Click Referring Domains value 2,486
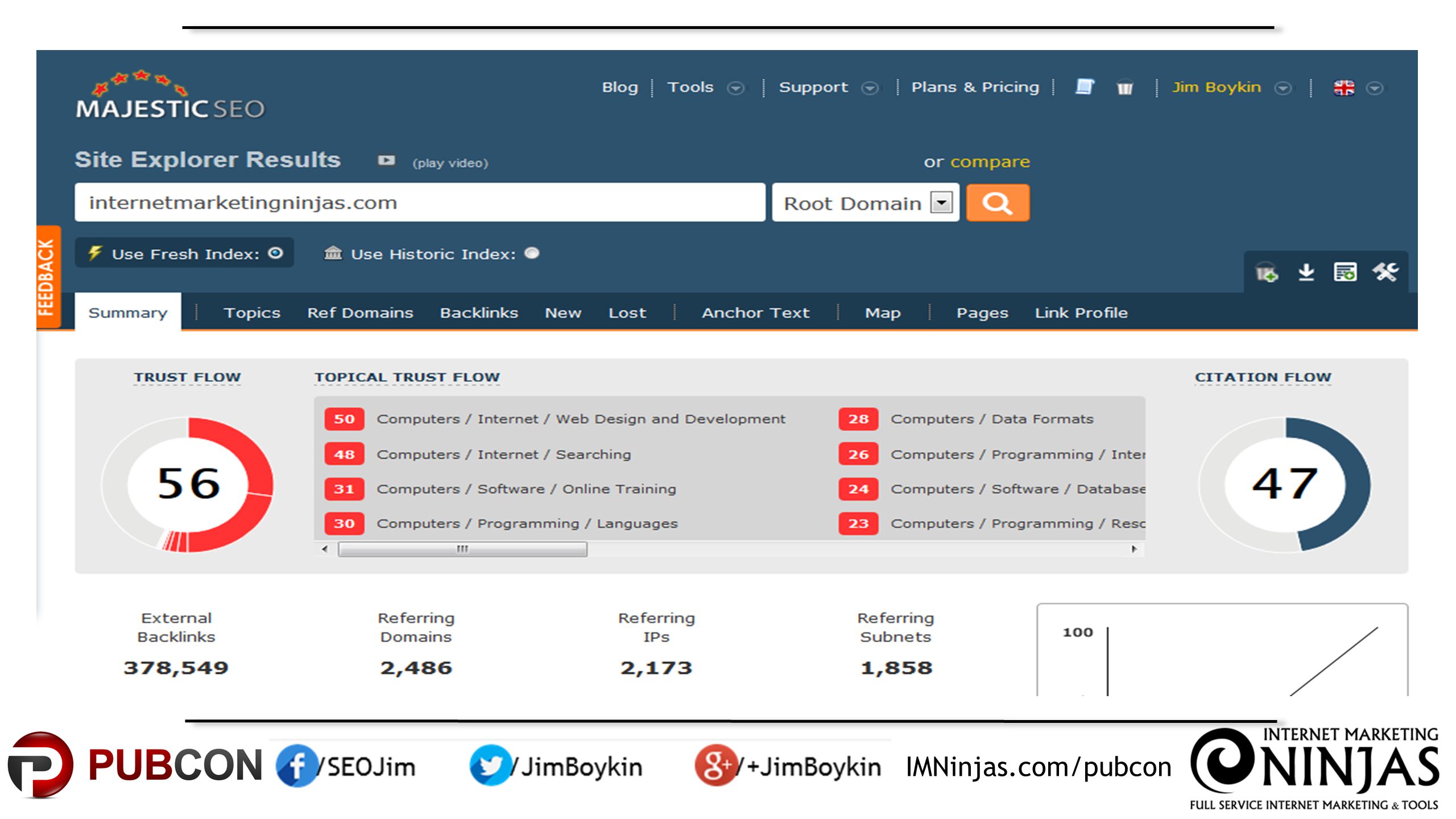Screen dimensions: 1456x819 (416, 668)
